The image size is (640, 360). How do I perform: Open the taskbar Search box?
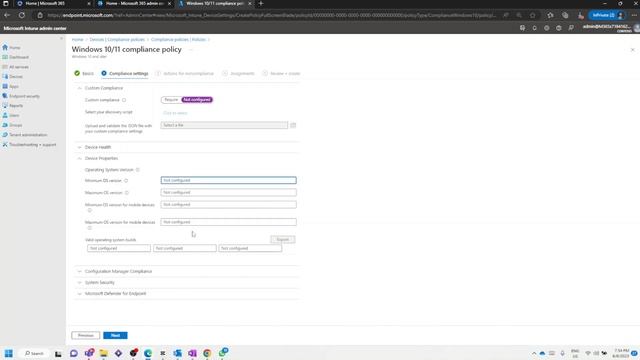click(x=34, y=353)
